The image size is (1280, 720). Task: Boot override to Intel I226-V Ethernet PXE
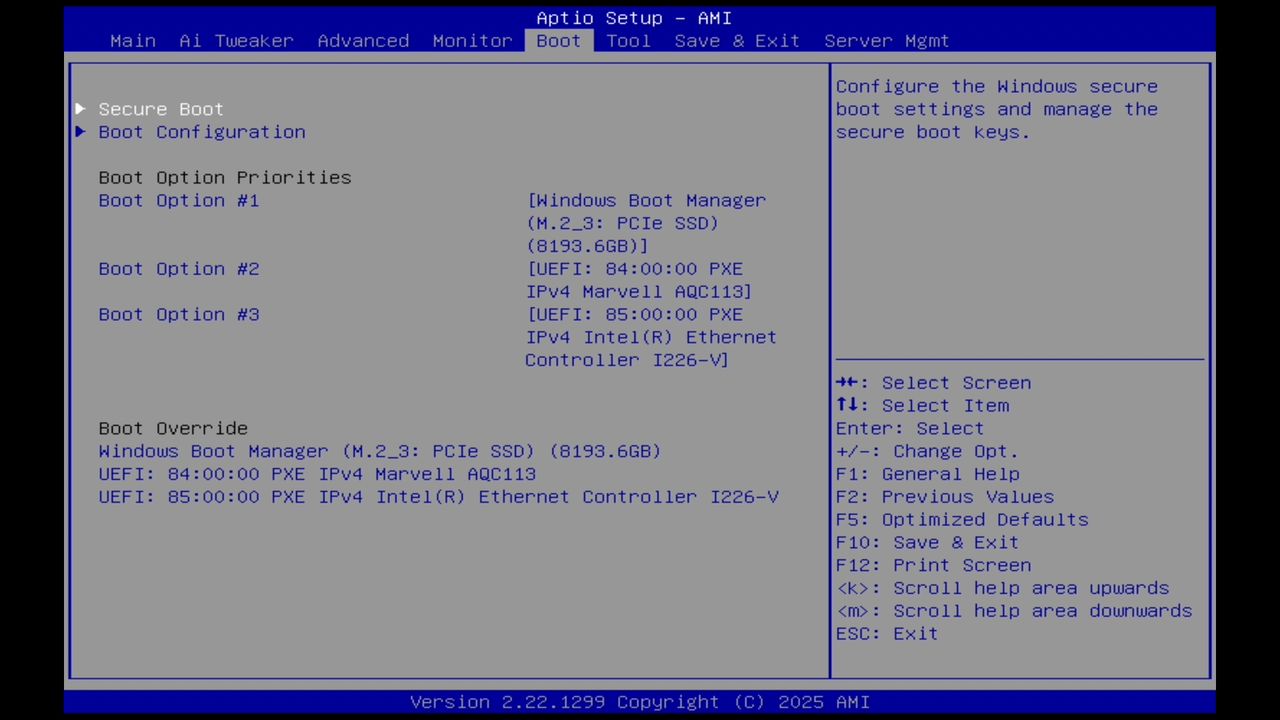point(439,497)
